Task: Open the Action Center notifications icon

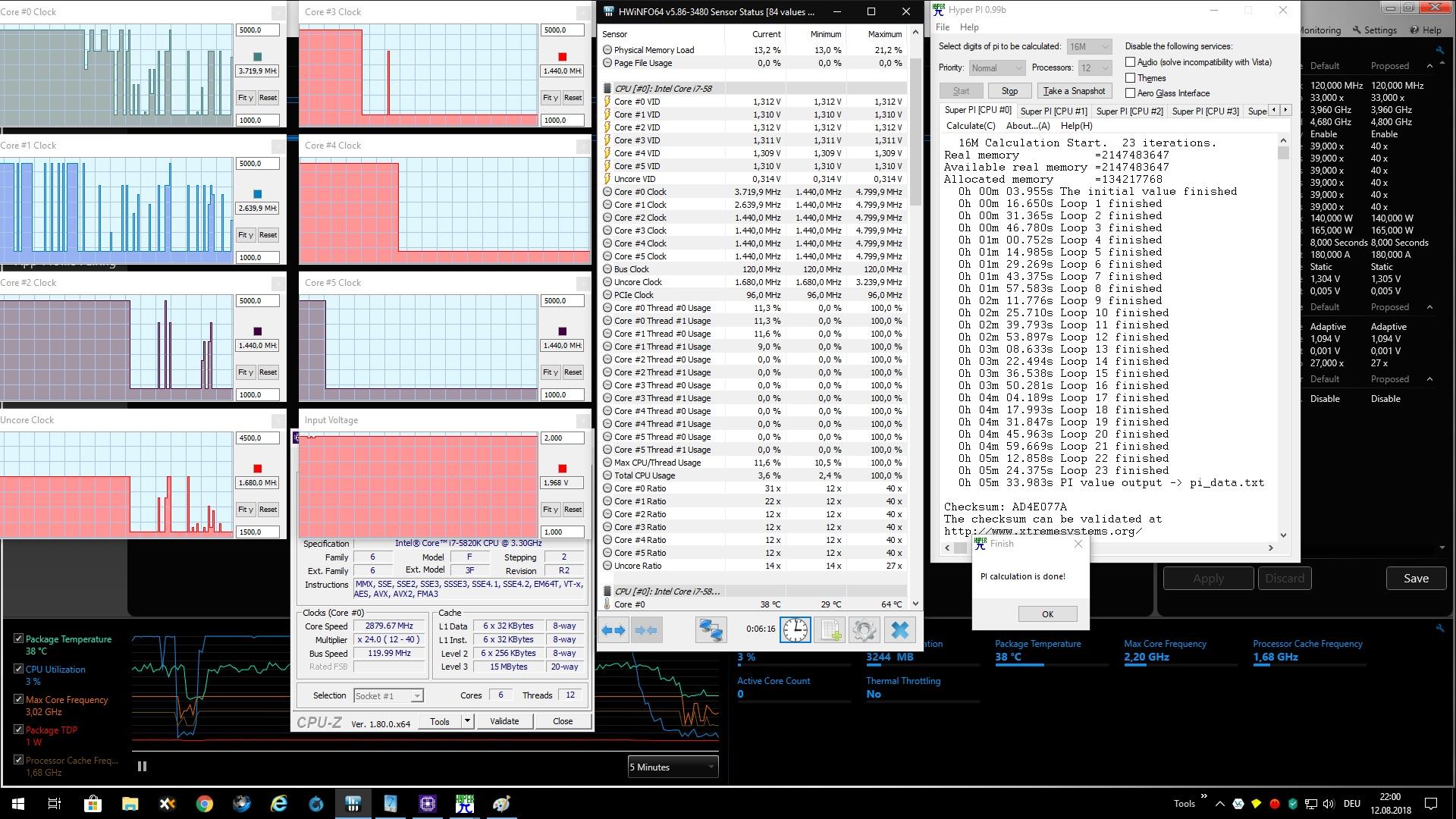Action: point(1431,804)
